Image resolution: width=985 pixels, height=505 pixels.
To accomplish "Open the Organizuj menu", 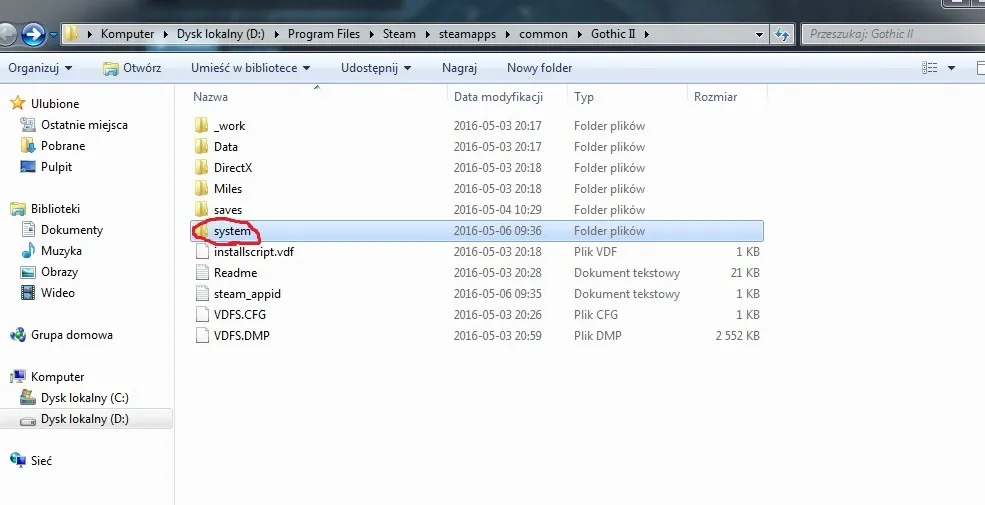I will pyautogui.click(x=40, y=68).
